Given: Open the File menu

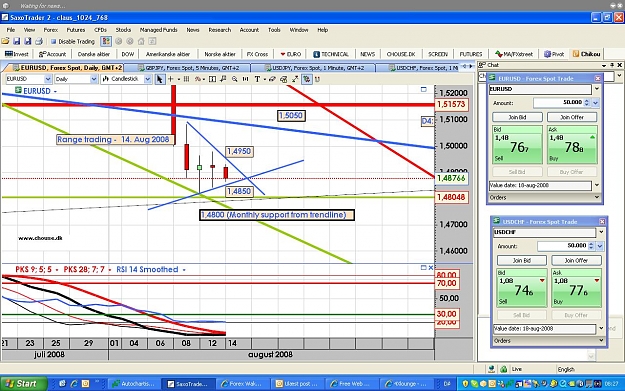Looking at the screenshot, I should tap(11, 30).
